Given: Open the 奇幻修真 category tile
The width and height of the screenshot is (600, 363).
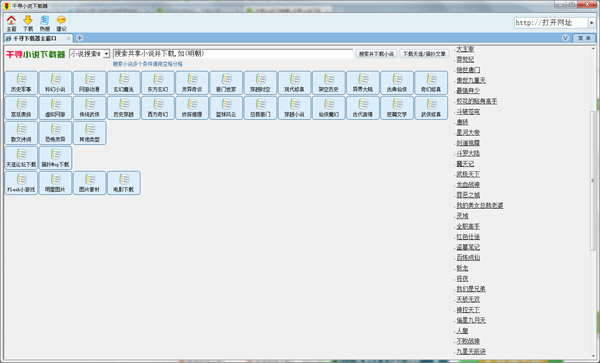Looking at the screenshot, I should 431,83.
